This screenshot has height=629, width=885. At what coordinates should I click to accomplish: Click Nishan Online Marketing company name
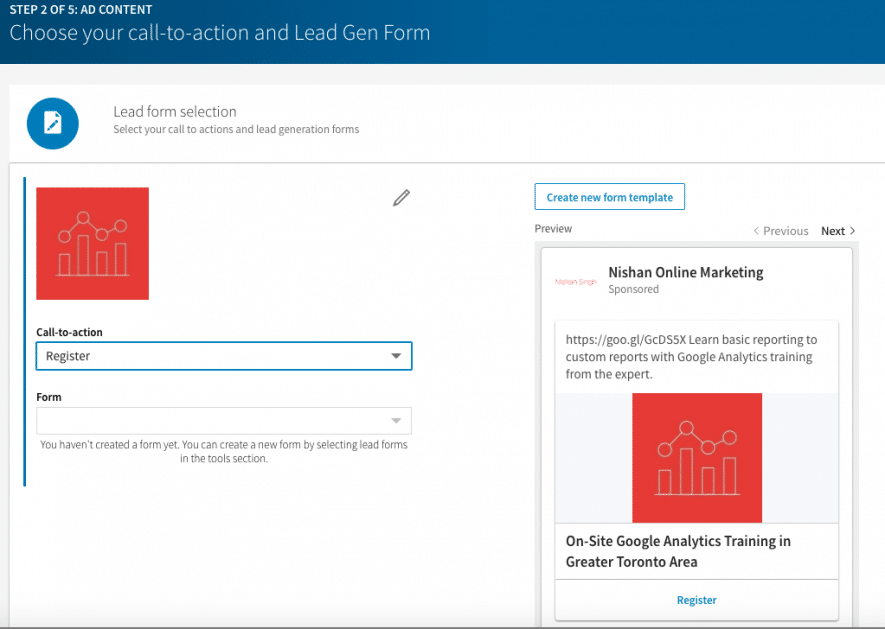click(x=685, y=272)
